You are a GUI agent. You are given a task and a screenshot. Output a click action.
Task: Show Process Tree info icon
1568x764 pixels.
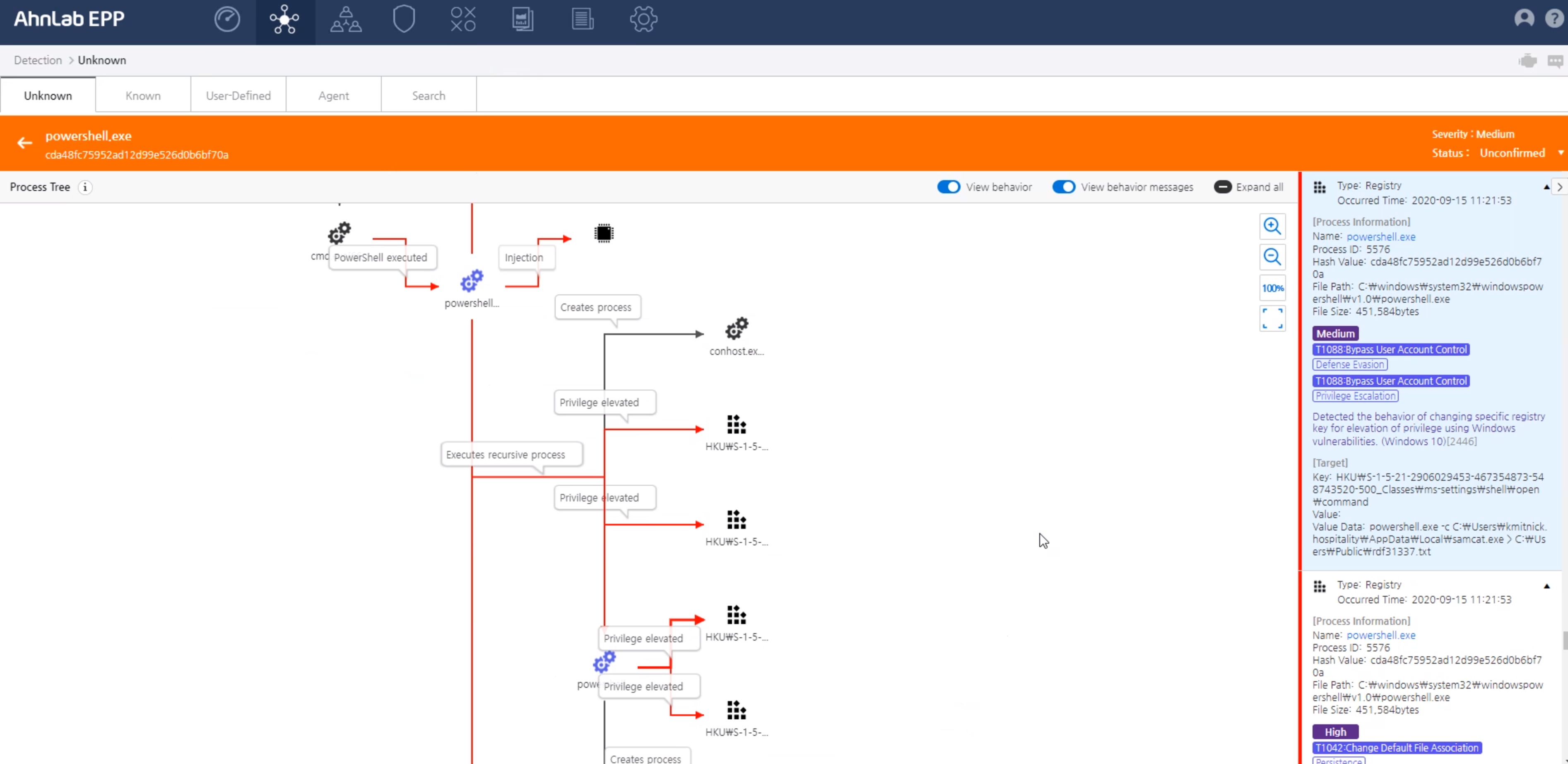[x=85, y=187]
